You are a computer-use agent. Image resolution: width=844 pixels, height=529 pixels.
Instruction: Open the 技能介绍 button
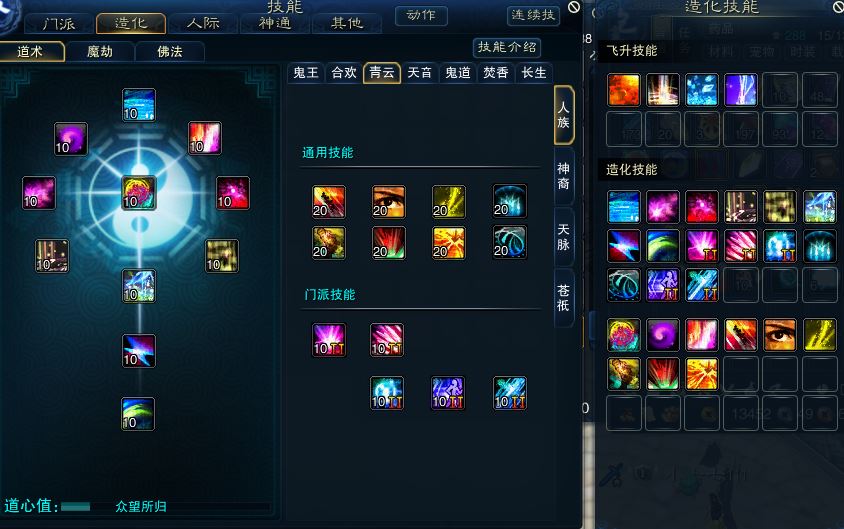click(x=507, y=47)
